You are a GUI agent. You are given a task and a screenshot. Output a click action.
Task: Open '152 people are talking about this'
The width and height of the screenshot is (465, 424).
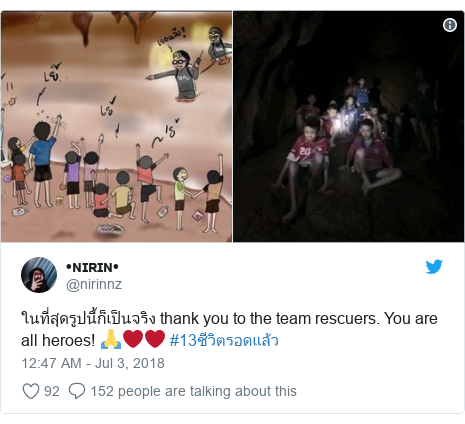click(193, 391)
